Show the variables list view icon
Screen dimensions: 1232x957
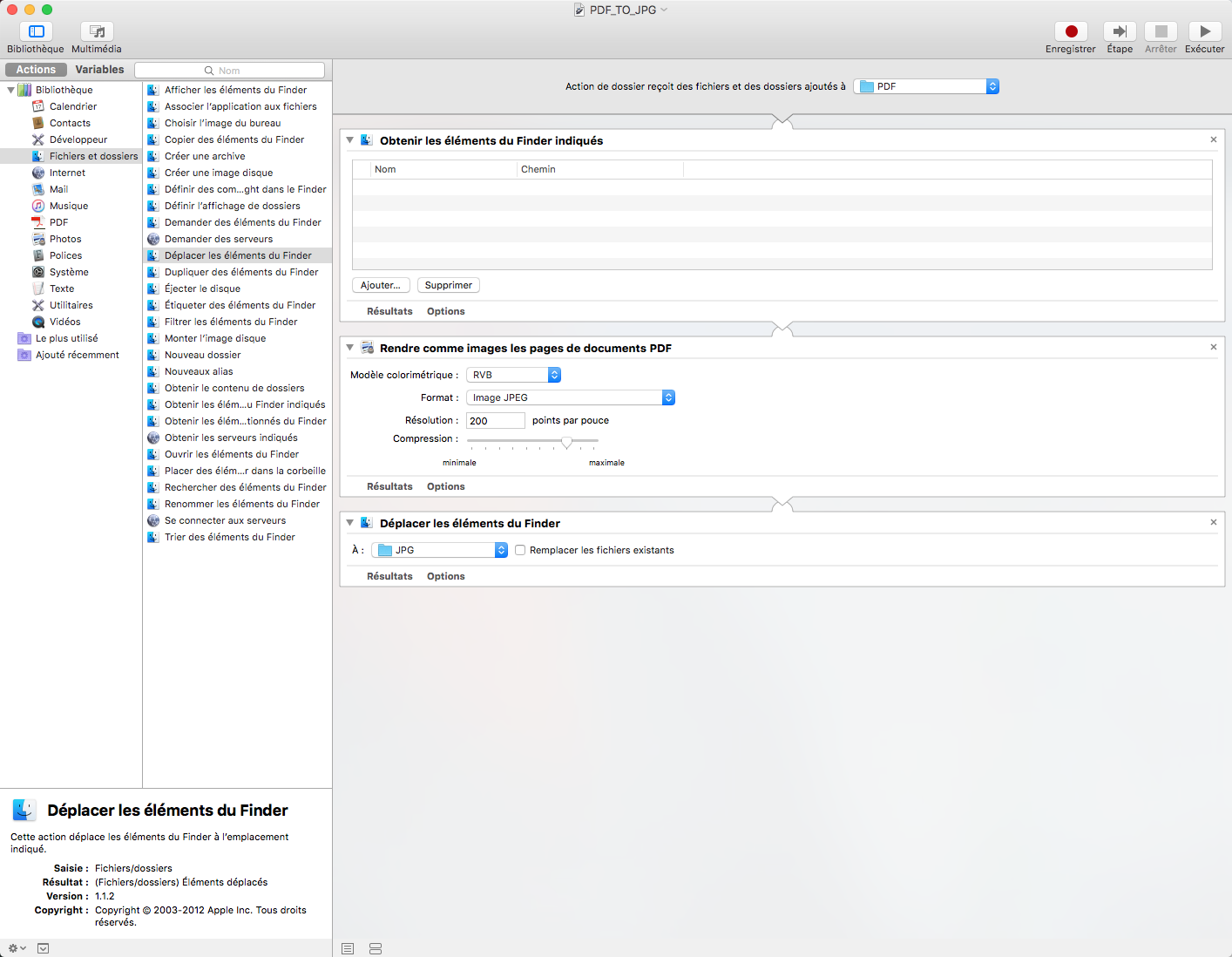click(376, 948)
